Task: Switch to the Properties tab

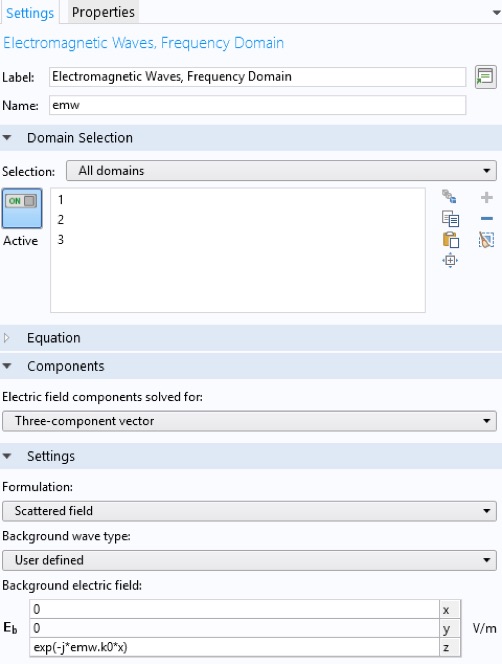Action: (103, 12)
